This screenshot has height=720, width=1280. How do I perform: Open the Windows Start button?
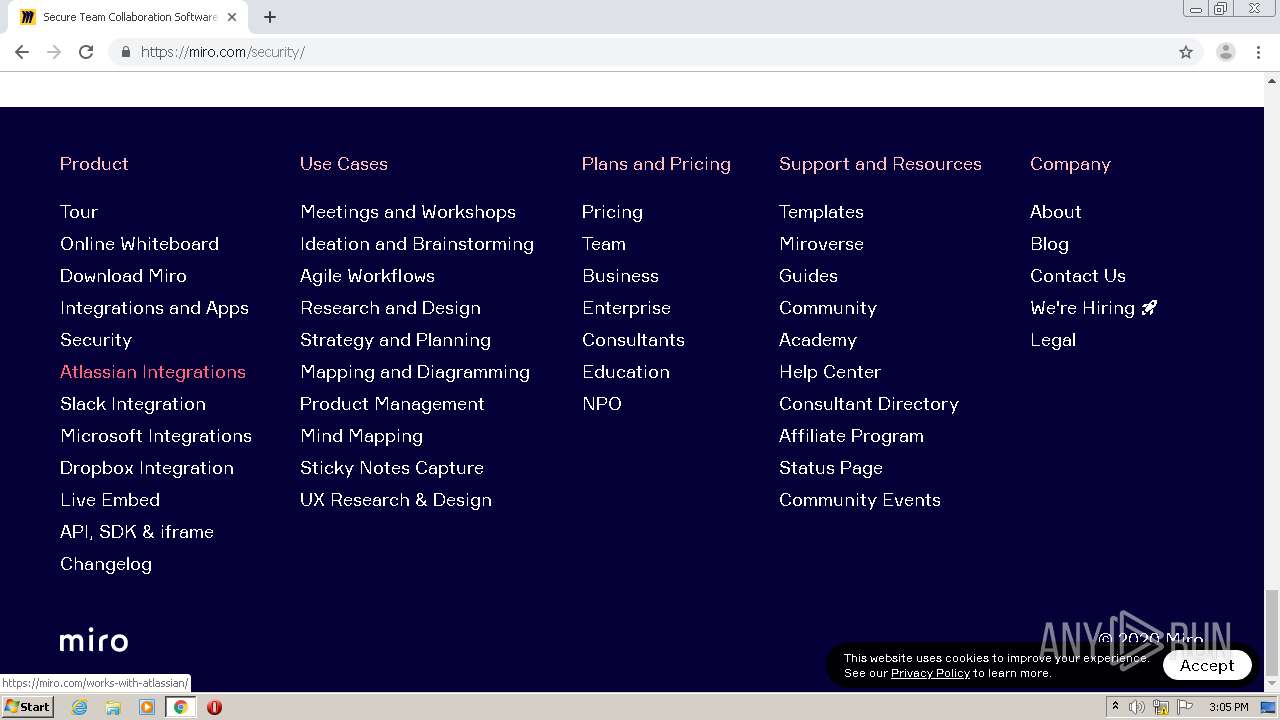(28, 707)
